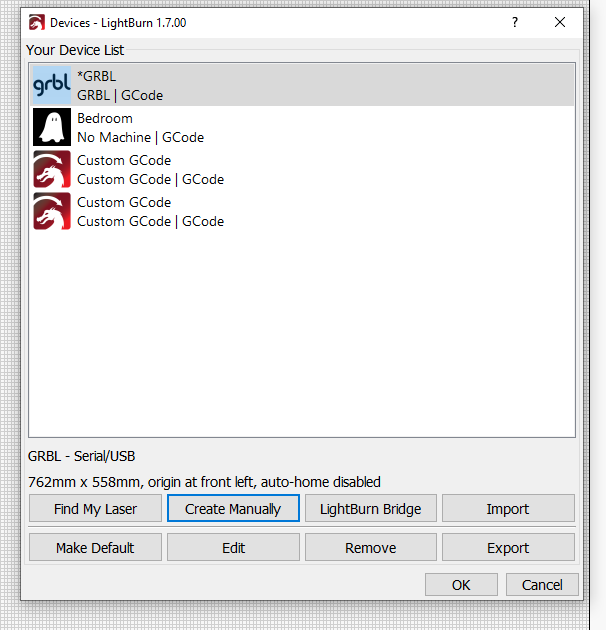Open LightBurn Bridge setup
The height and width of the screenshot is (630, 606).
click(371, 509)
